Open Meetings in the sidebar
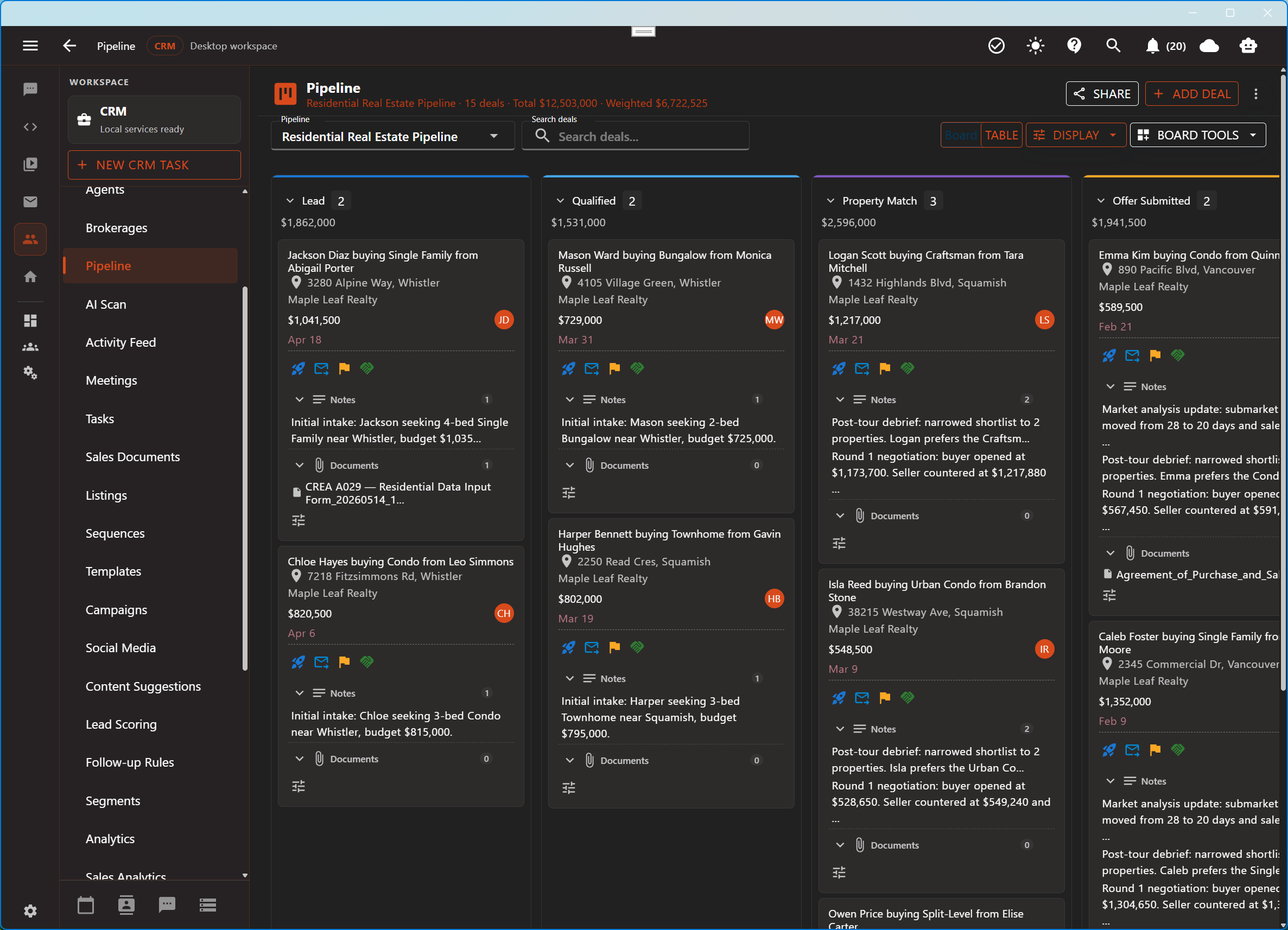Screen dimensions: 1288x930 (x=111, y=380)
